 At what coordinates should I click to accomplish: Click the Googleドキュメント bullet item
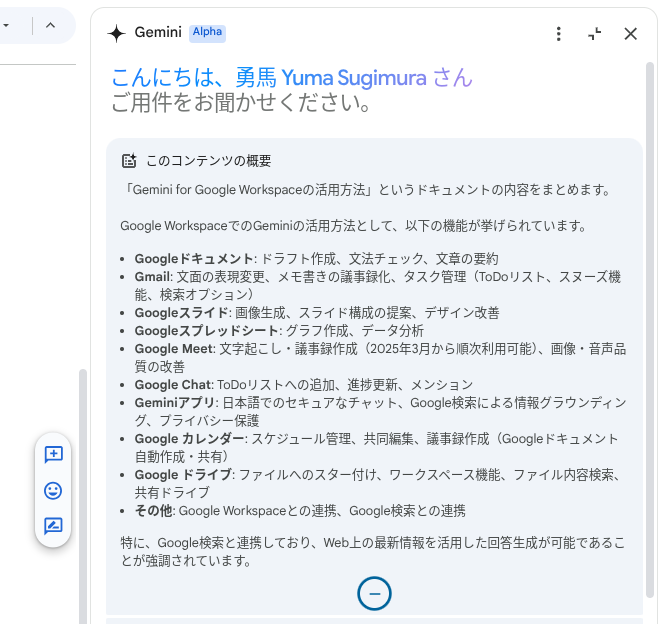tap(316, 259)
